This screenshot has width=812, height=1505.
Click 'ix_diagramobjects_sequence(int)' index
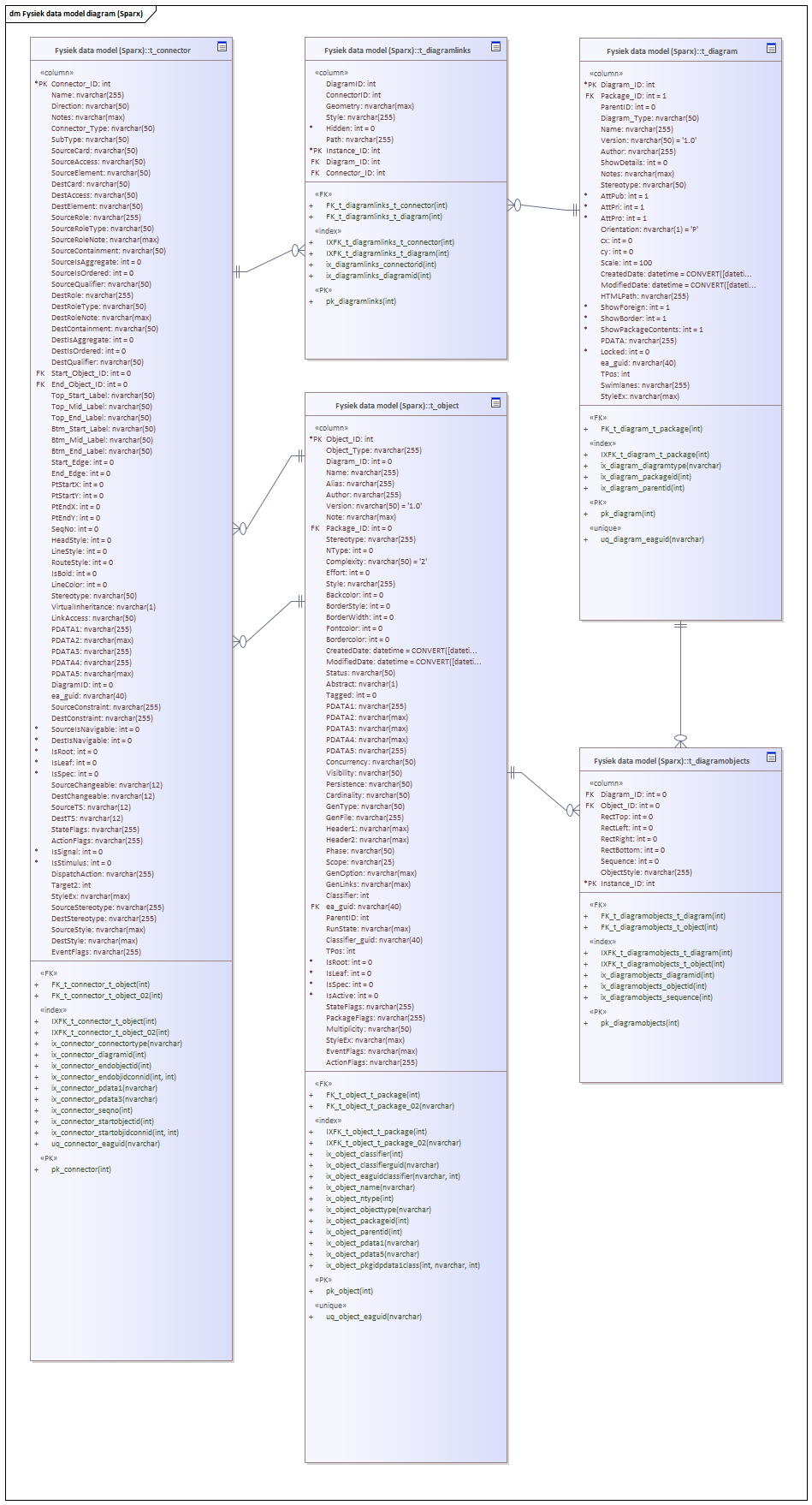pyautogui.click(x=656, y=997)
